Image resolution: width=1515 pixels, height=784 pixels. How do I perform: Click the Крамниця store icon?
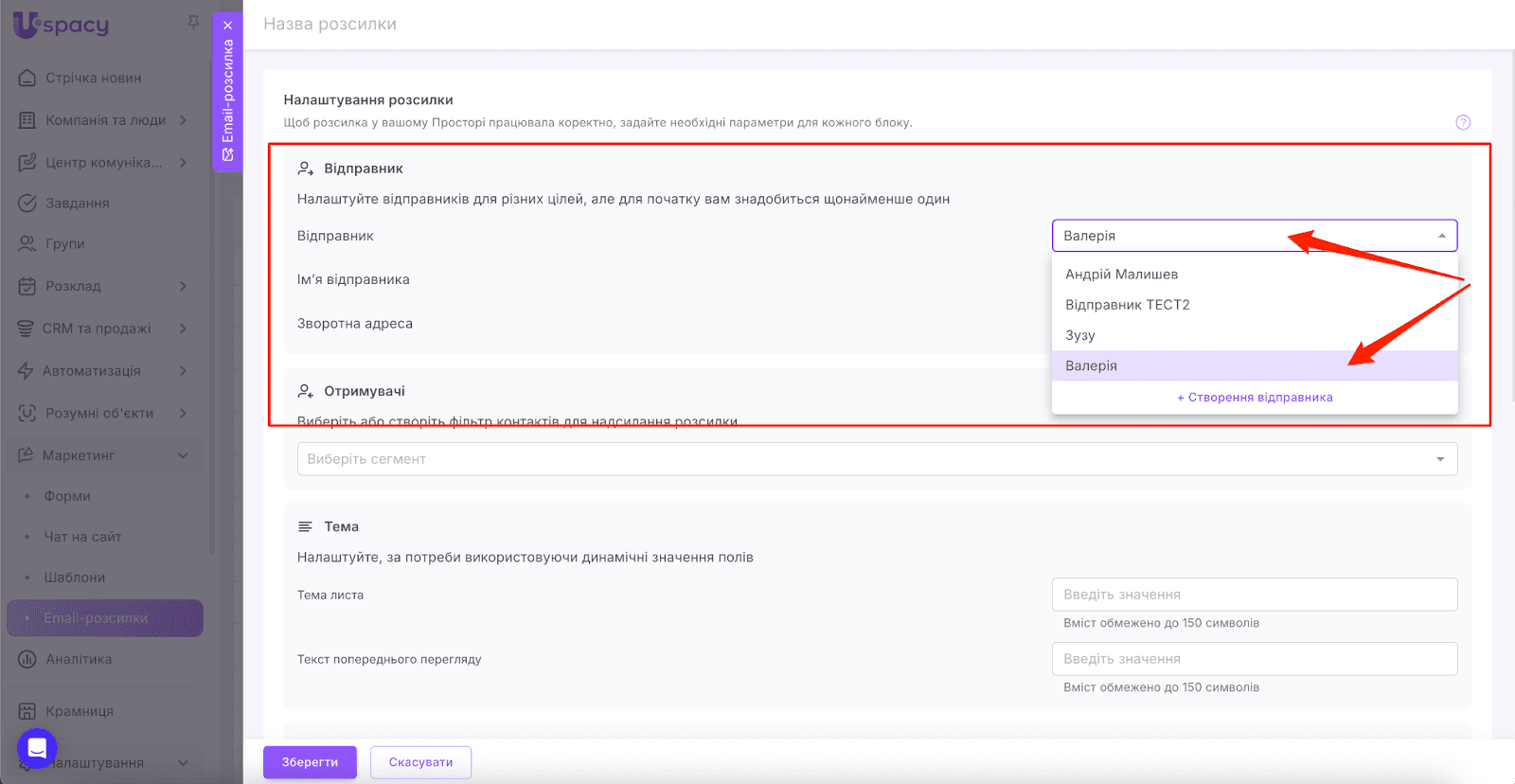27,711
